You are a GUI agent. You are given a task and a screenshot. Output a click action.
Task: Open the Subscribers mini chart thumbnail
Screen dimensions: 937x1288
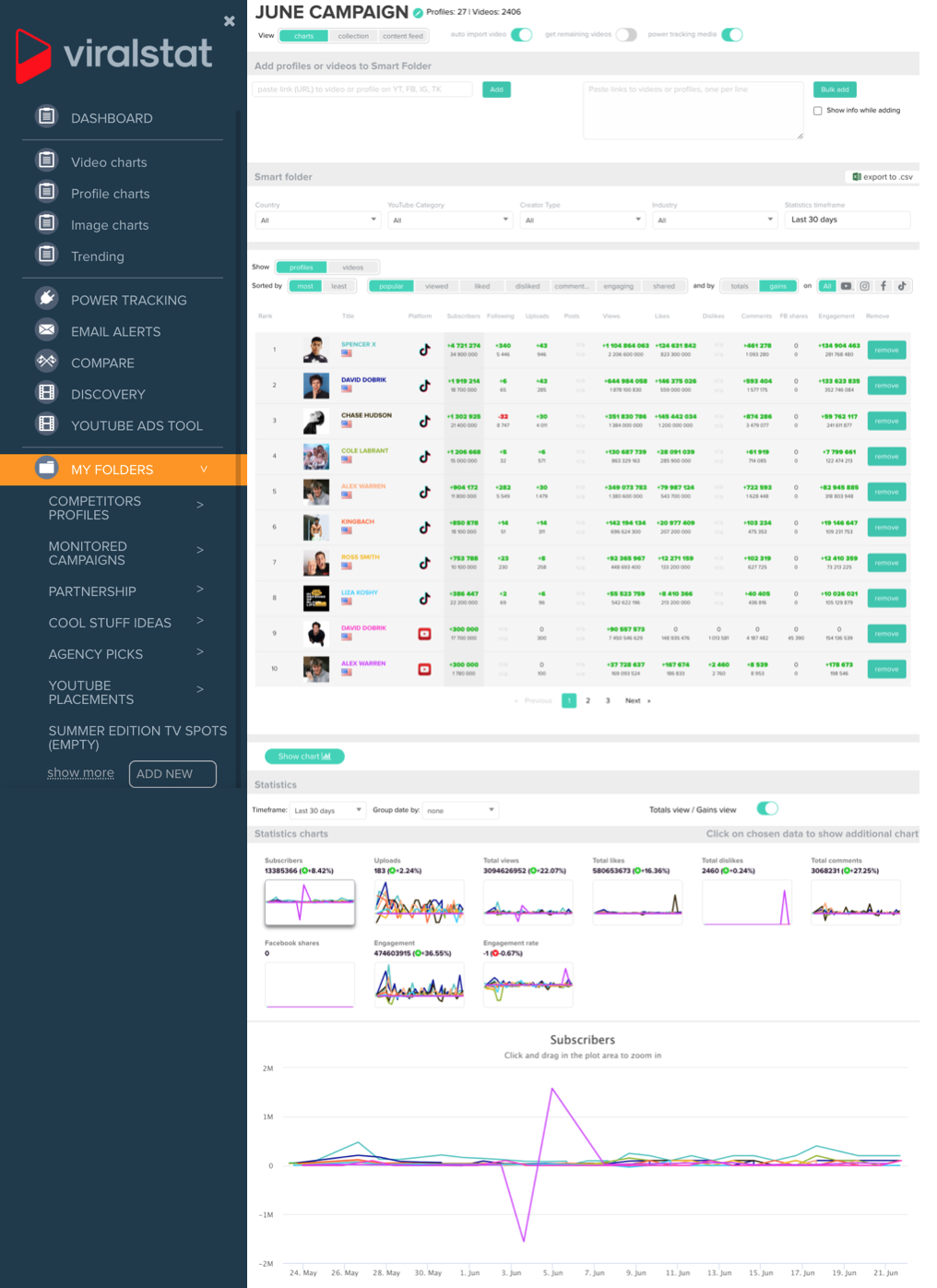pyautogui.click(x=310, y=902)
